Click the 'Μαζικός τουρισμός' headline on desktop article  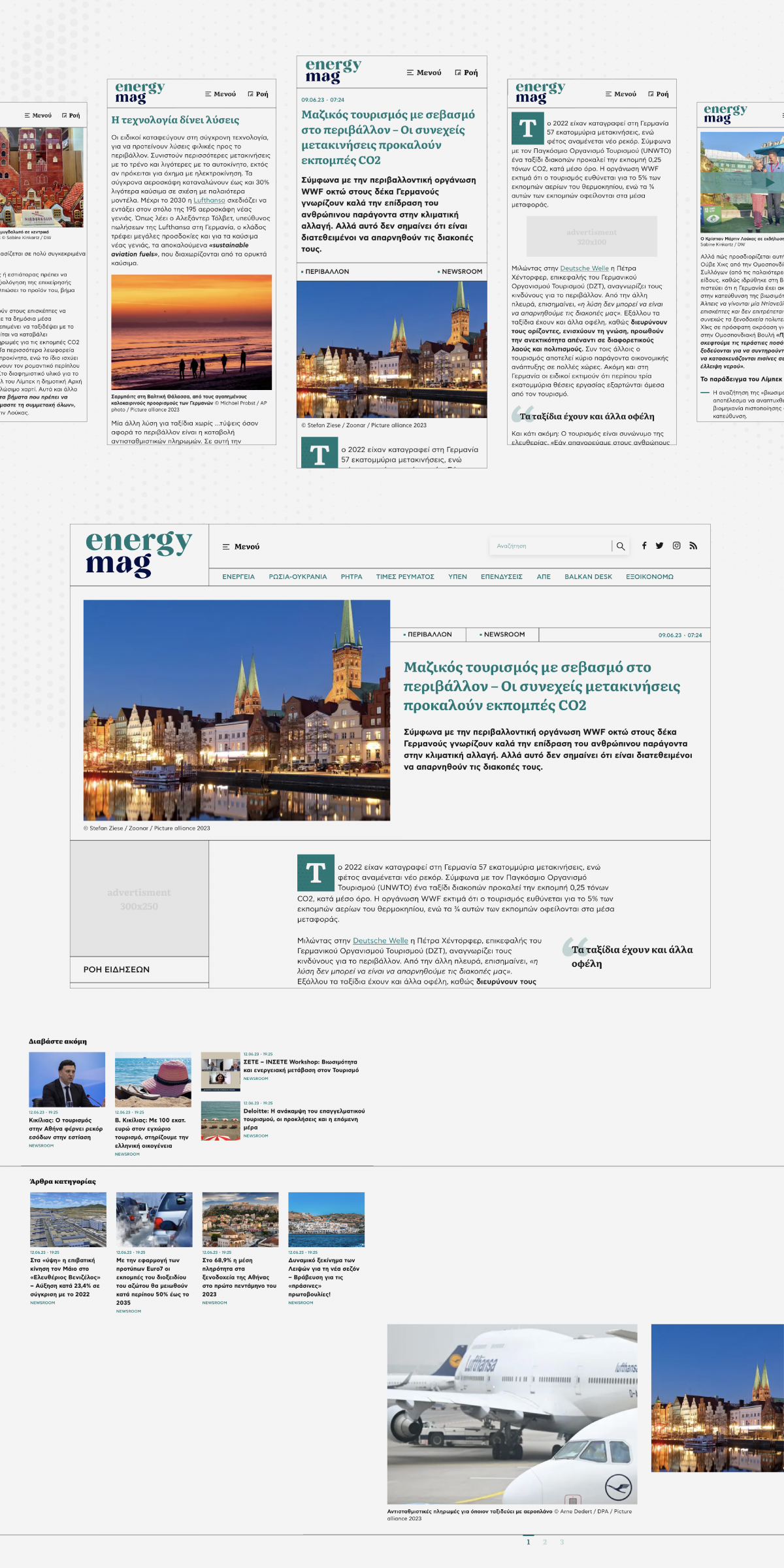(x=542, y=686)
